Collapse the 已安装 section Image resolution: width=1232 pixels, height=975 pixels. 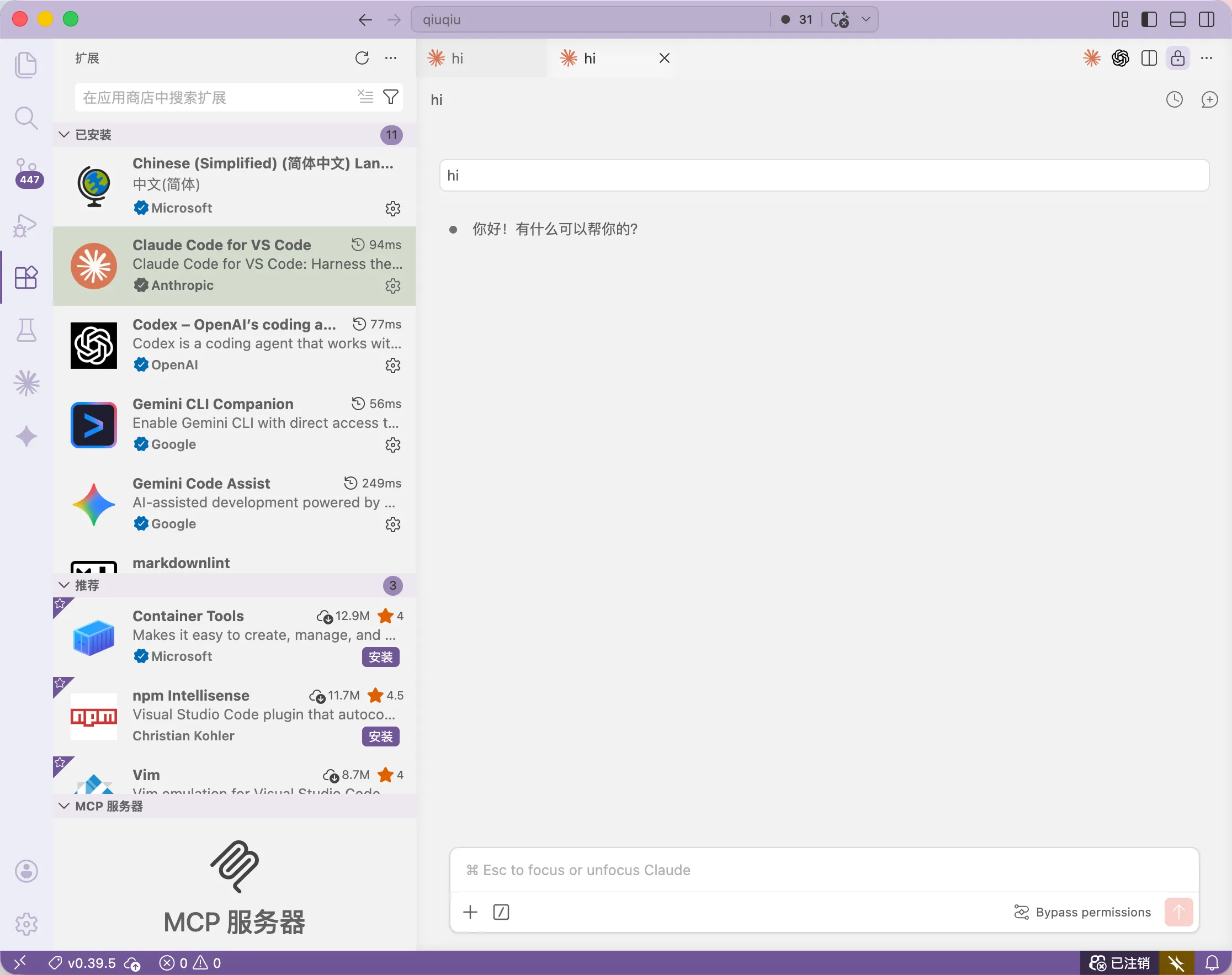234,135
